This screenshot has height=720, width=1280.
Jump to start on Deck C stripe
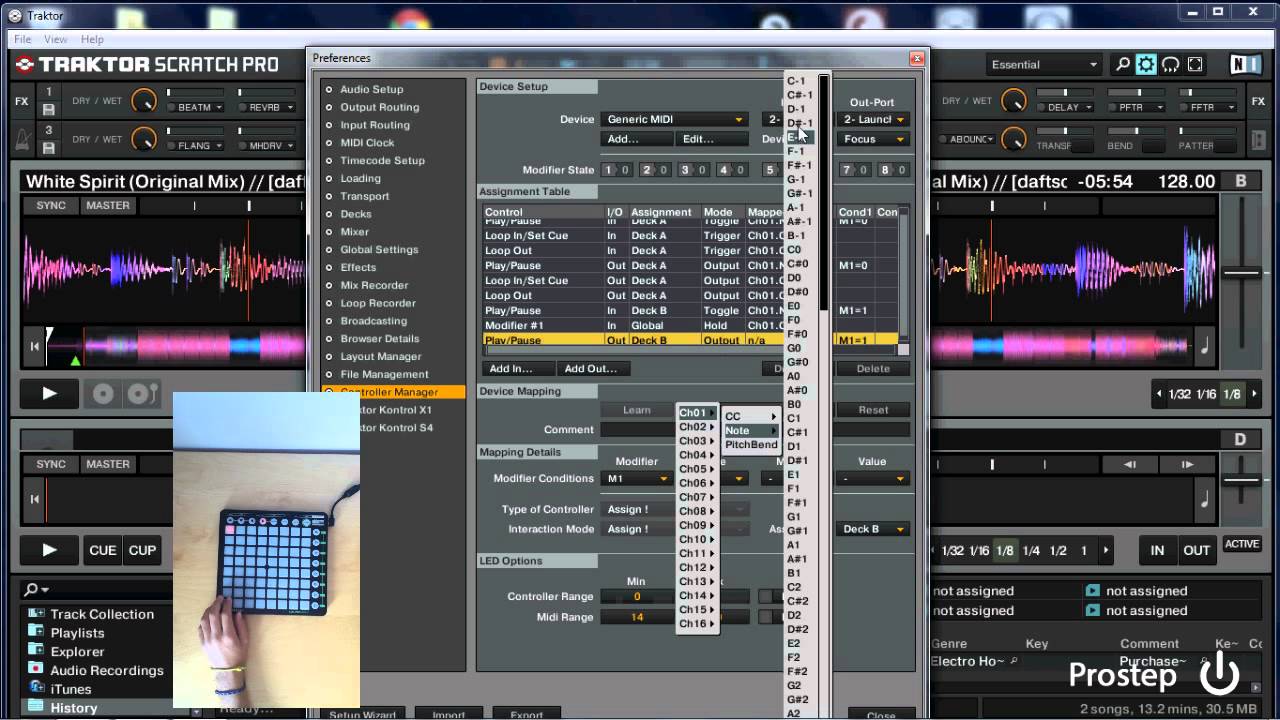click(35, 499)
